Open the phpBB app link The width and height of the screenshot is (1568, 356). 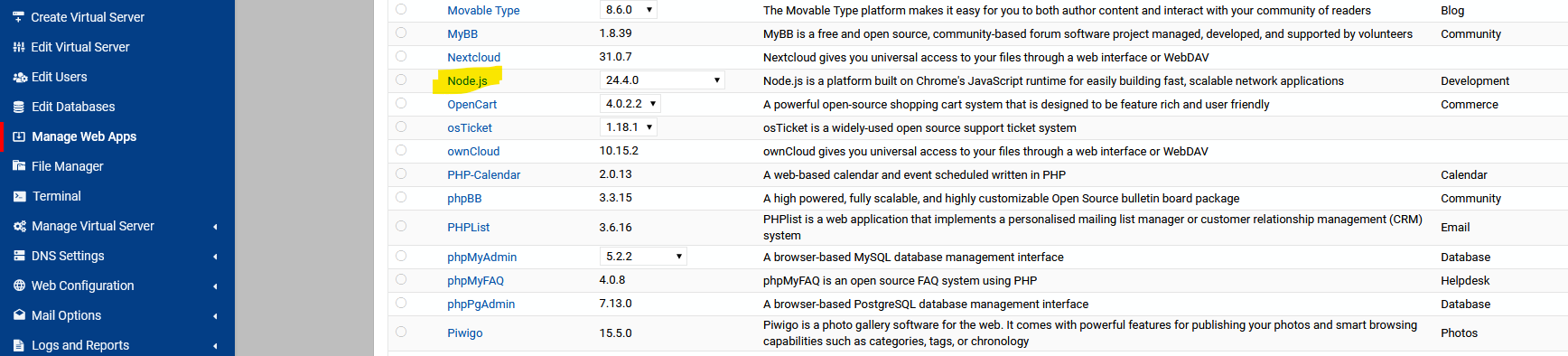pos(464,199)
